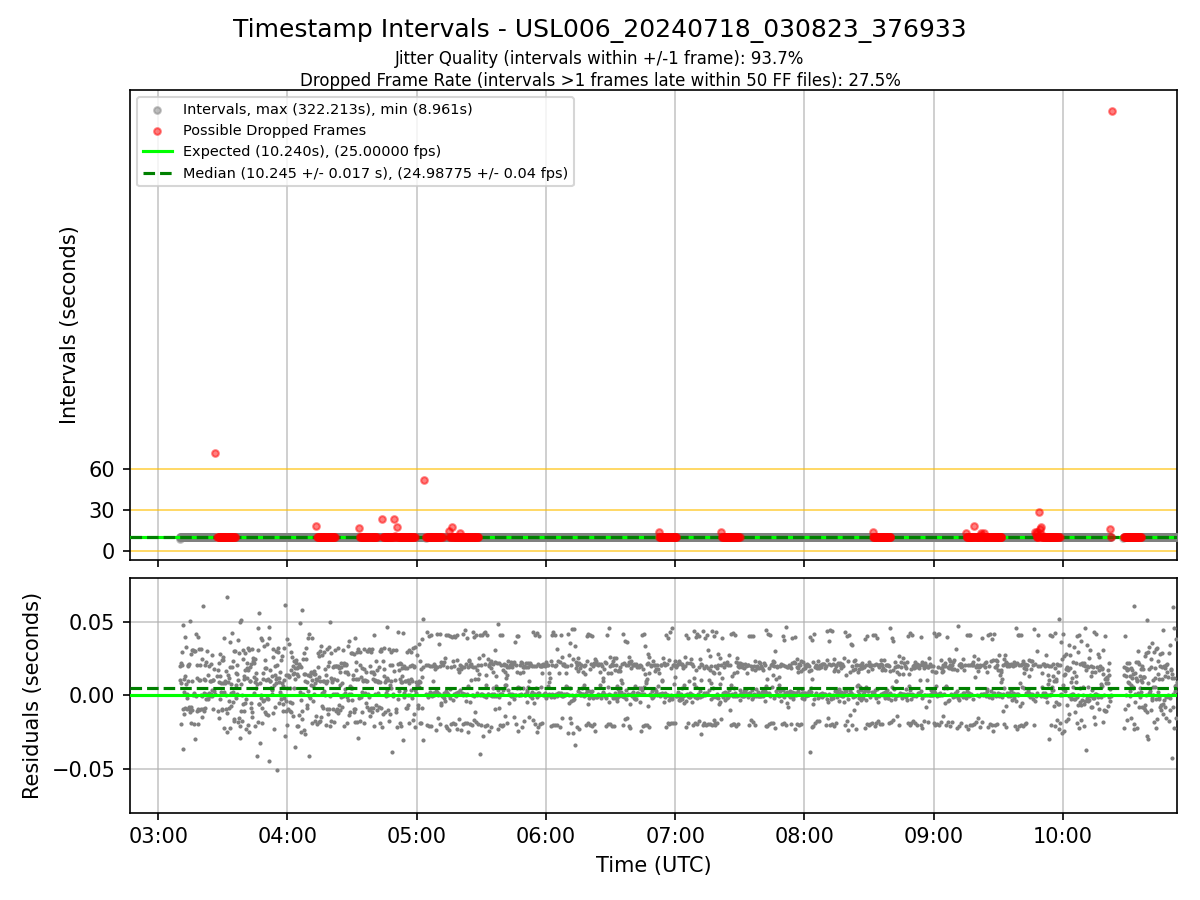1200x900 pixels.
Task: Click the dashed green Median legend line sample
Action: coord(157,172)
